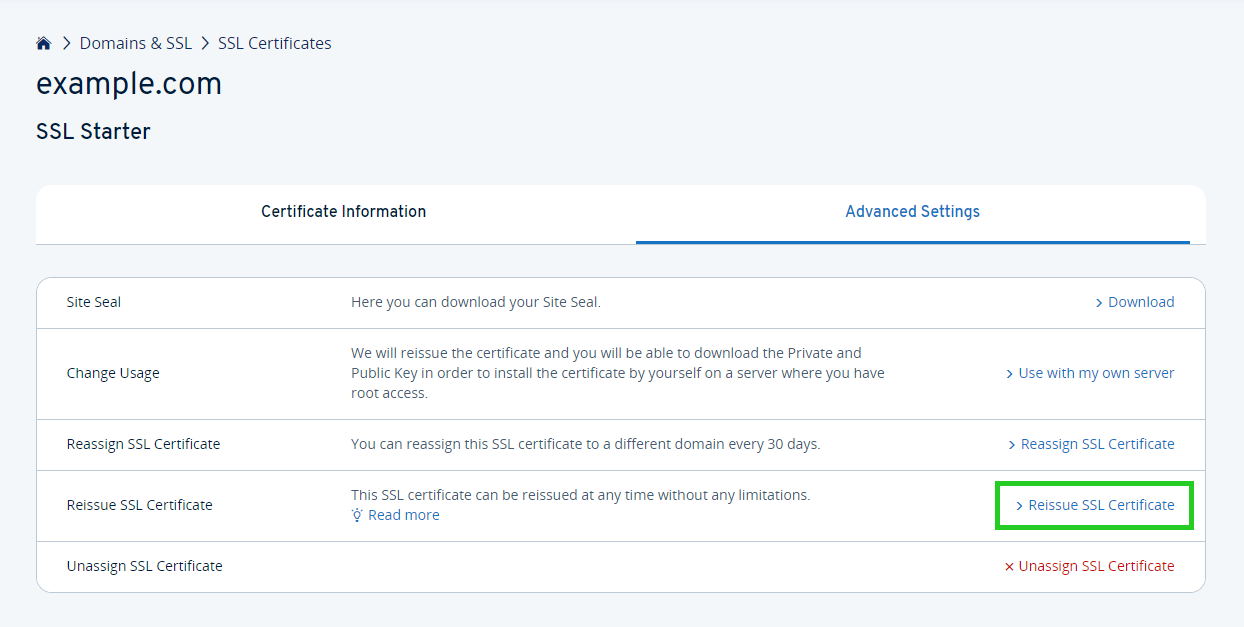Click the Site Seal row label
The height and width of the screenshot is (627, 1244).
[x=94, y=302]
